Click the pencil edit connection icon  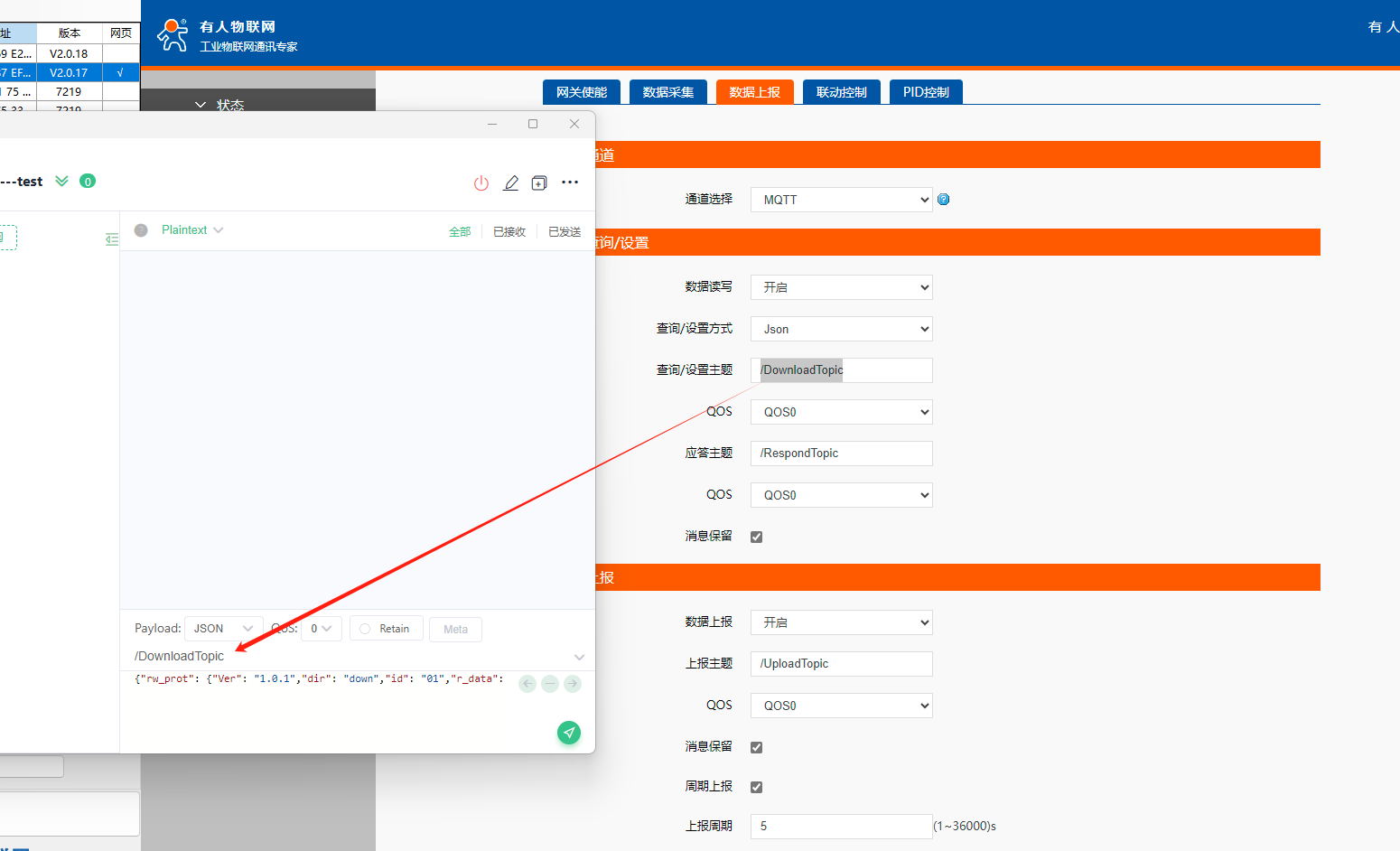[x=510, y=183]
